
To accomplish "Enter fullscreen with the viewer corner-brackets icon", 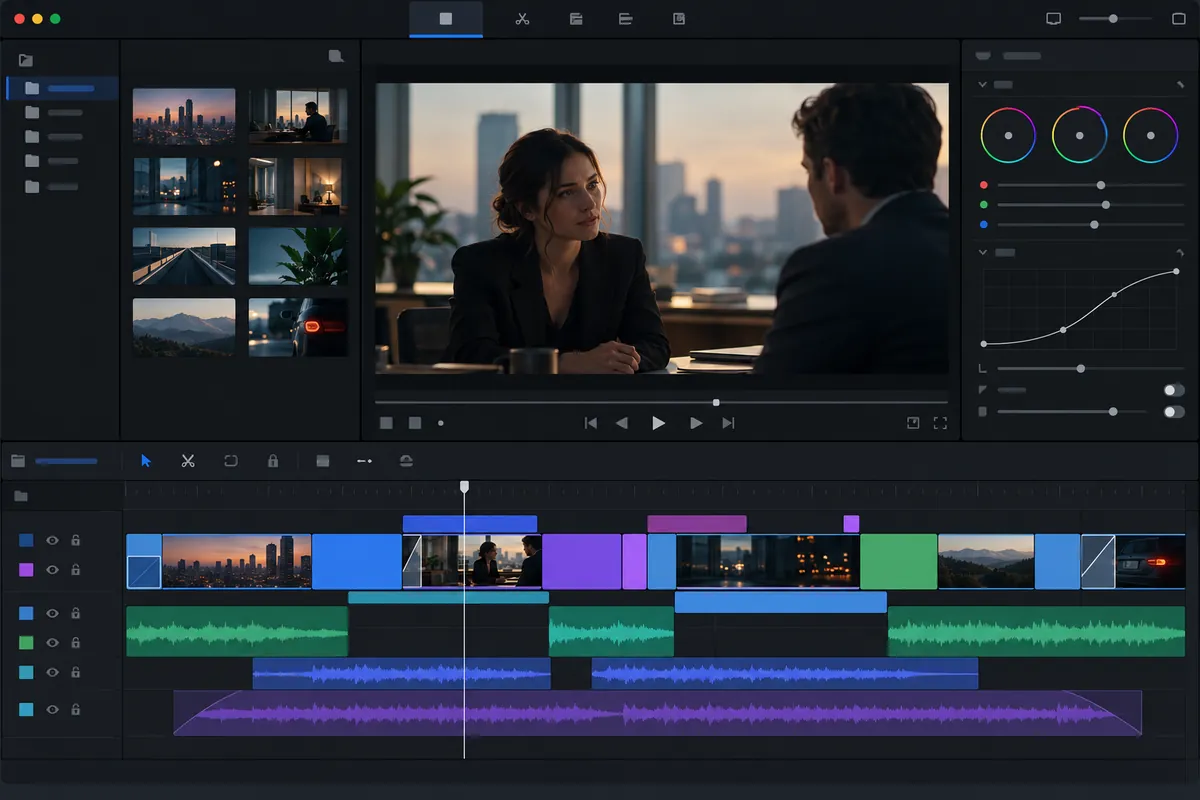I will click(940, 423).
